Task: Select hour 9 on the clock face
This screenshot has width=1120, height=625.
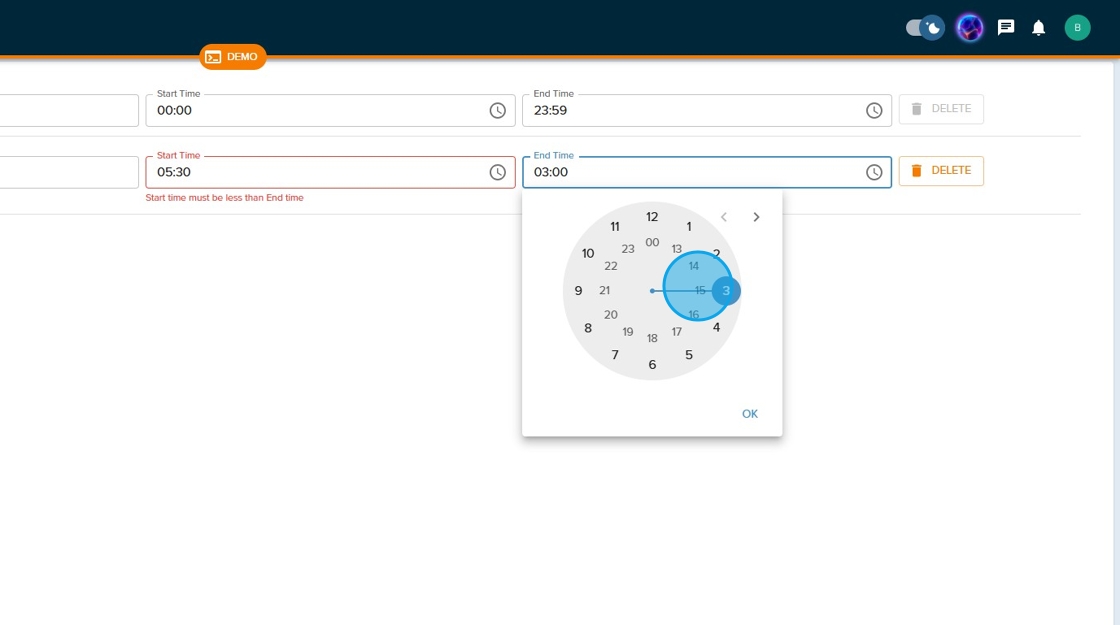Action: [x=578, y=291]
